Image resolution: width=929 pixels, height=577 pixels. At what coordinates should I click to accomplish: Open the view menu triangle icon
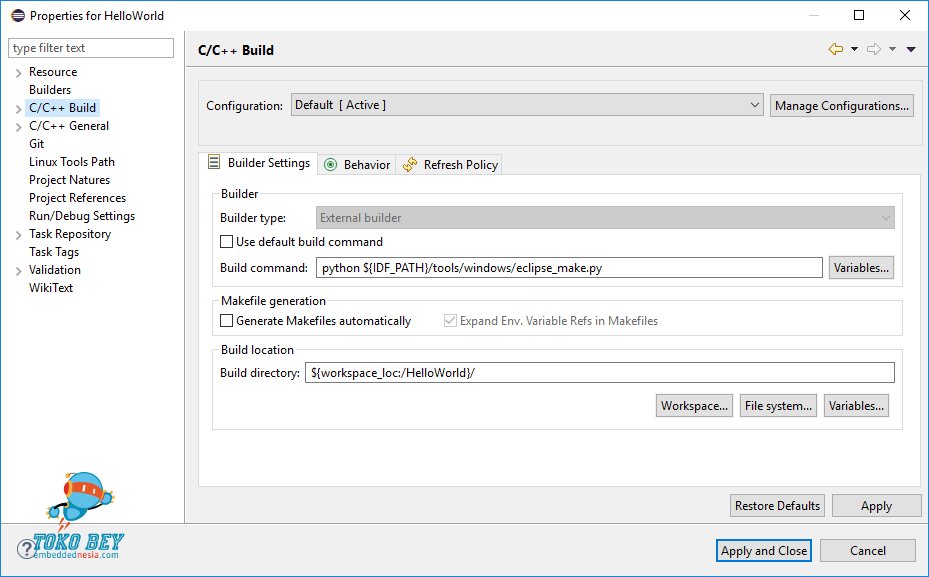(911, 50)
